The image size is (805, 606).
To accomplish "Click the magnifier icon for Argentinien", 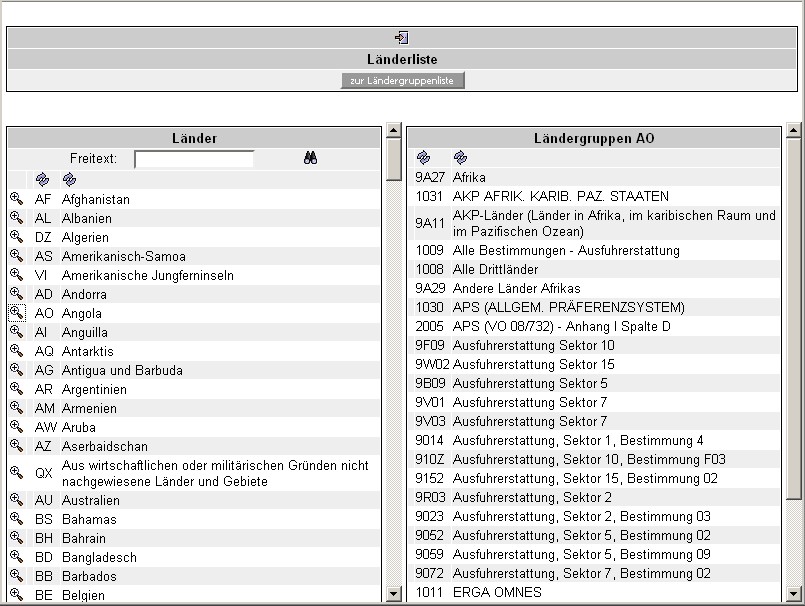I will click(x=16, y=389).
